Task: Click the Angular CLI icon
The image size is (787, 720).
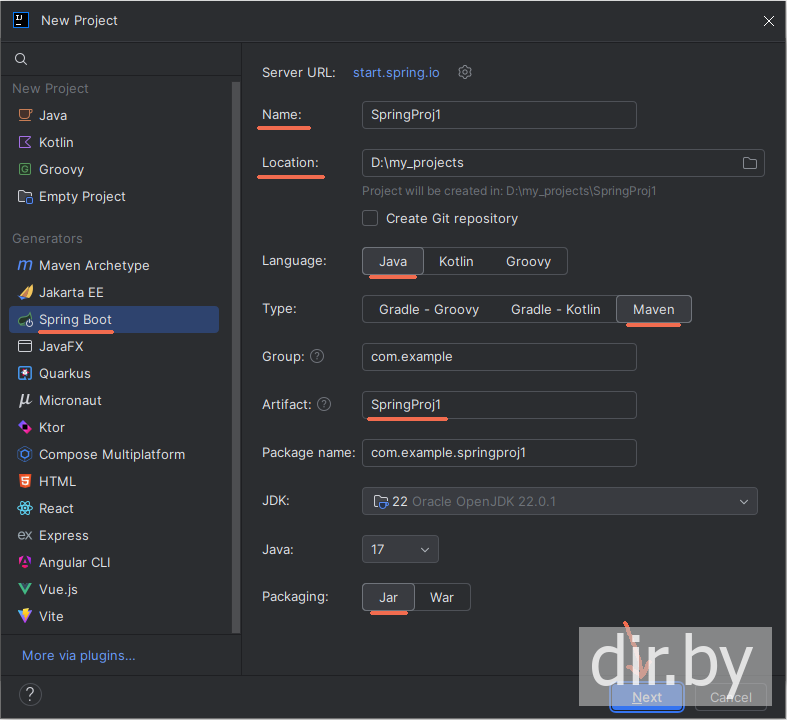Action: pyautogui.click(x=25, y=562)
